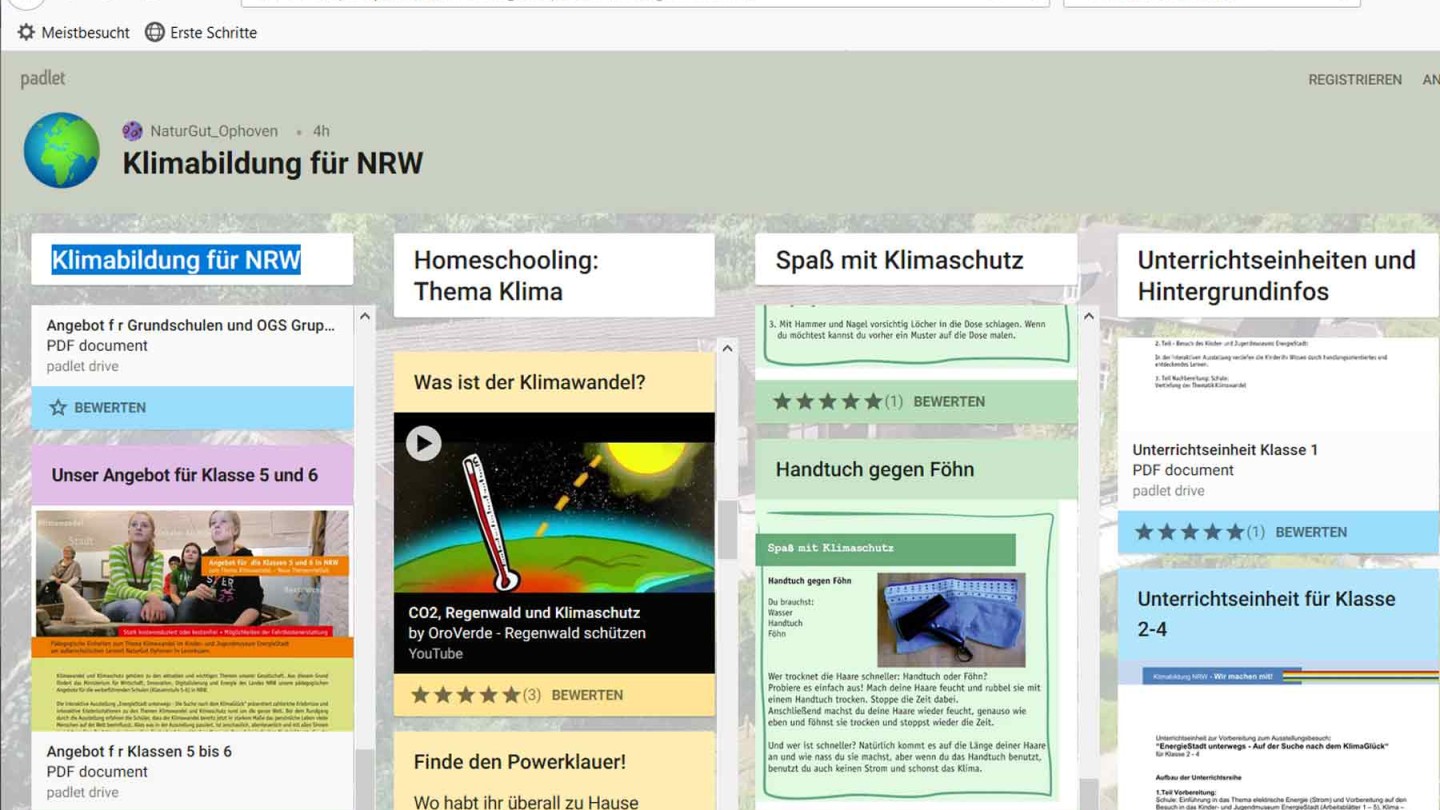1440x810 pixels.
Task: Open Unterrichtseinheit für Klasse 2-4 post
Action: [x=1266, y=614]
